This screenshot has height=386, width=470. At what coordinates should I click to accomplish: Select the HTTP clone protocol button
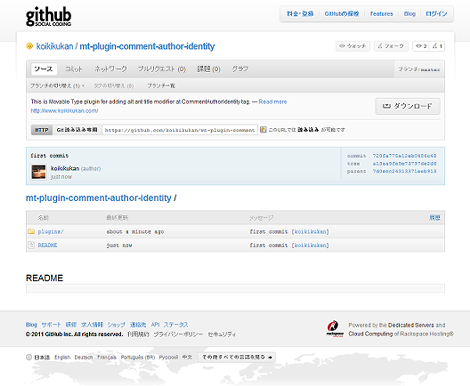(42, 130)
